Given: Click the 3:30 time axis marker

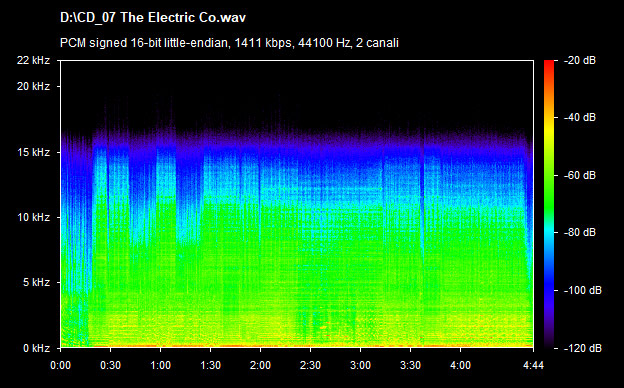Looking at the screenshot, I should pyautogui.click(x=410, y=365).
